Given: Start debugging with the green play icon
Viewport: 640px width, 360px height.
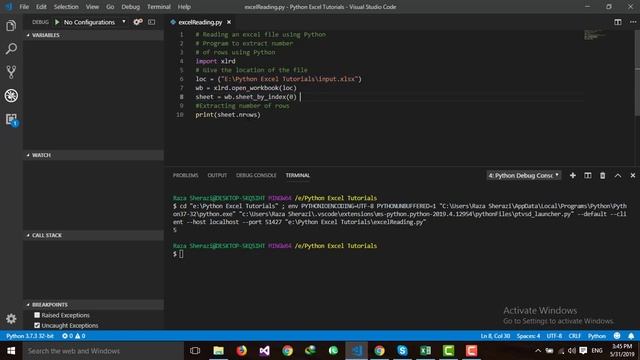Looking at the screenshot, I should pos(57,22).
